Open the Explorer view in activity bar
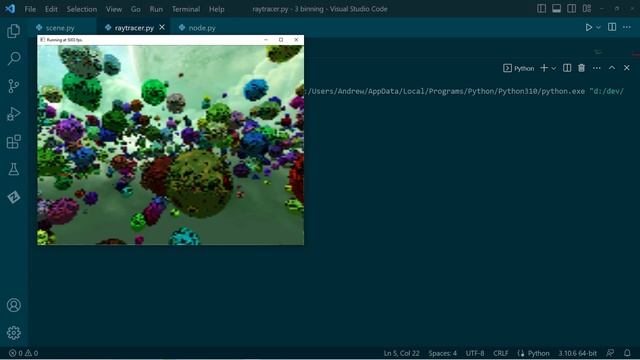This screenshot has height=360, width=640. (13, 31)
